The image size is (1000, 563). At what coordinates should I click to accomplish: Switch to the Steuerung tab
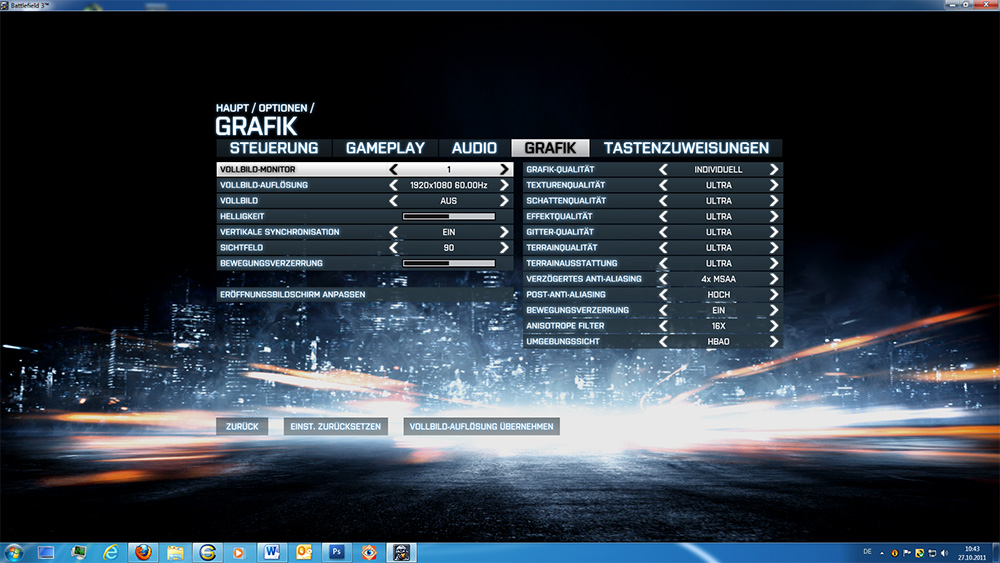(x=274, y=148)
